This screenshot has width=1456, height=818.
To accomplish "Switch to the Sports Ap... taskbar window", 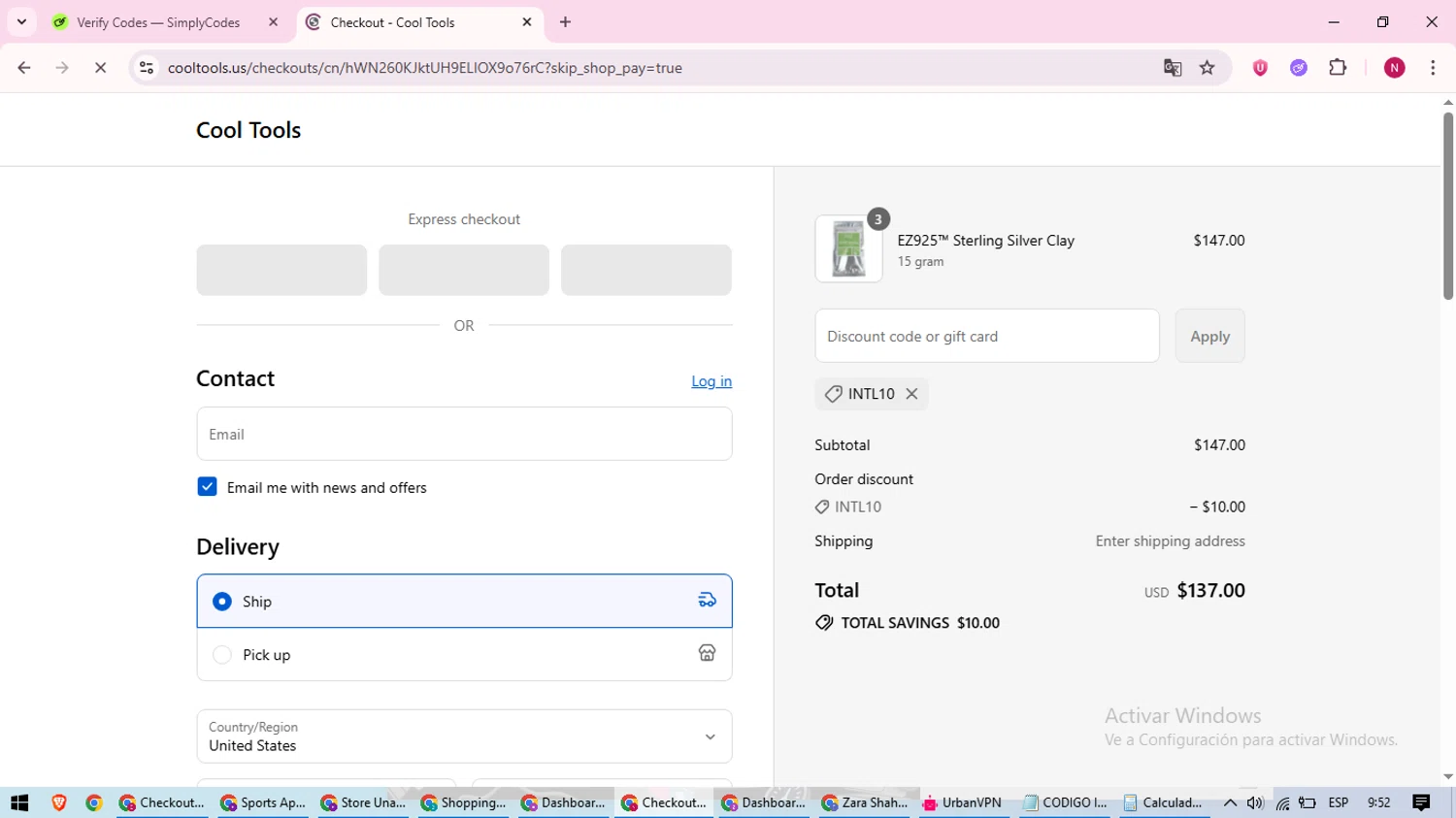I will click(263, 802).
